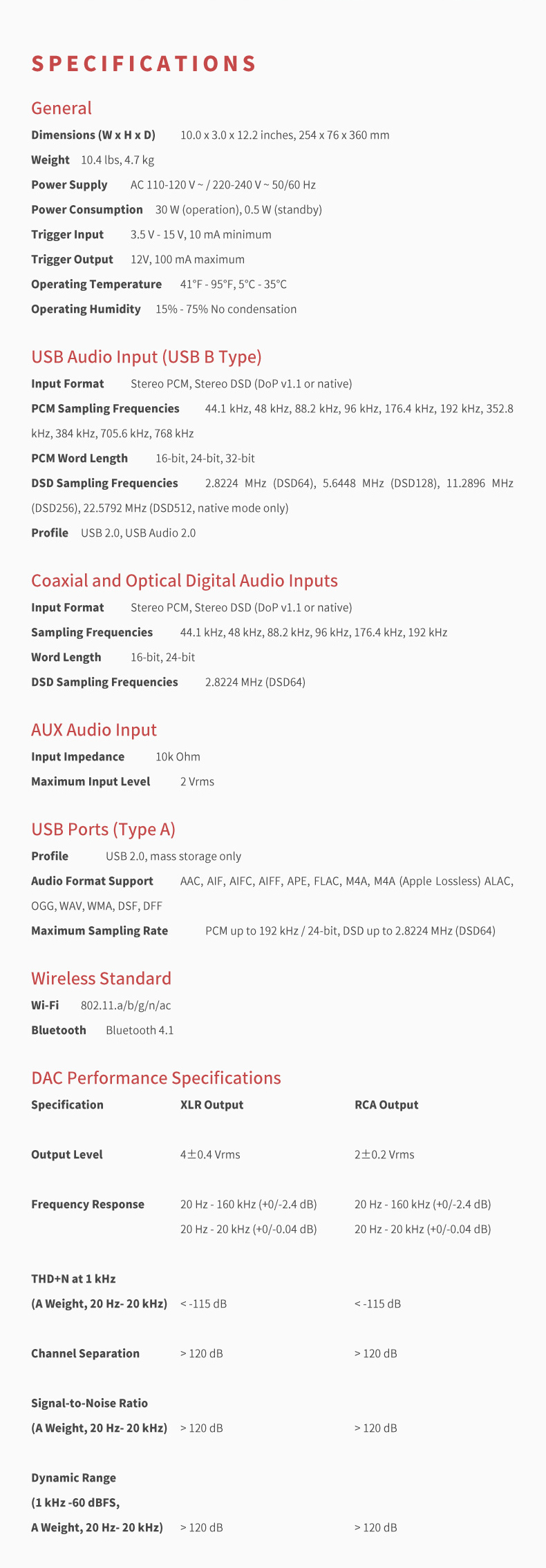Viewport: 546px width, 1568px height.
Task: Click the DAC Performance Specifications heading
Action: (x=156, y=1078)
